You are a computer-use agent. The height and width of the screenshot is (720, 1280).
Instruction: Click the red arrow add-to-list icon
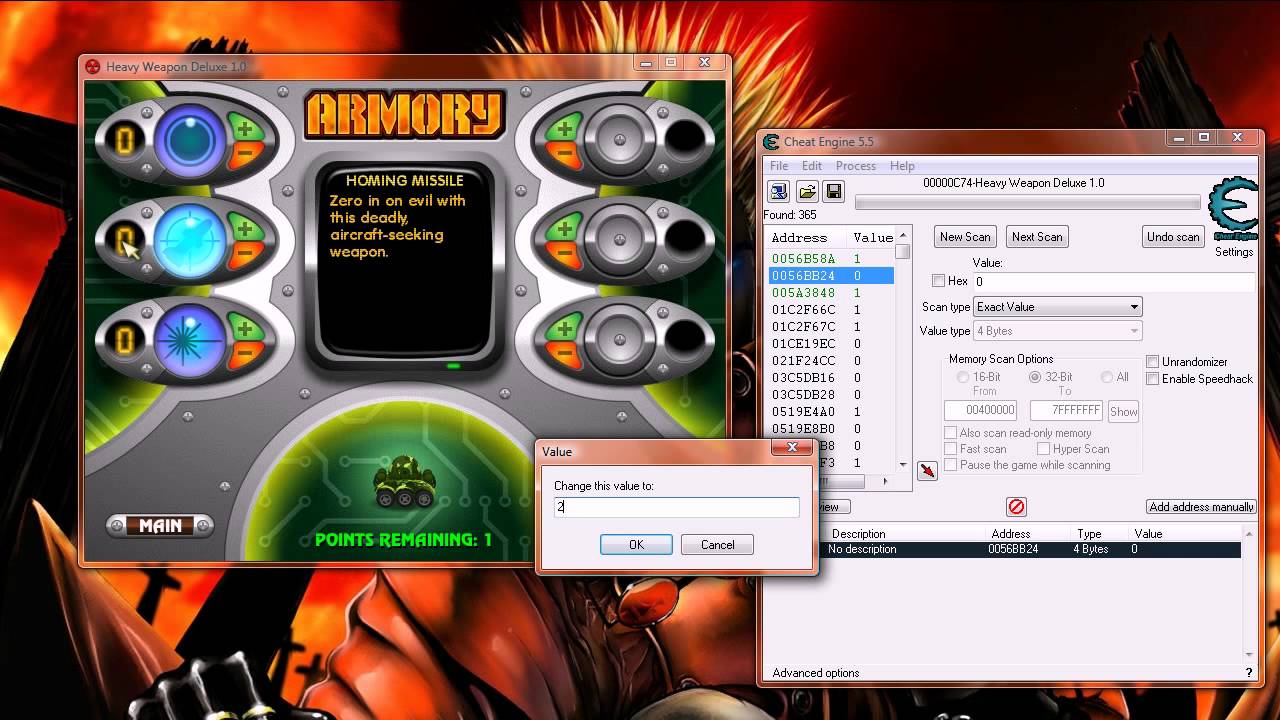click(x=927, y=470)
